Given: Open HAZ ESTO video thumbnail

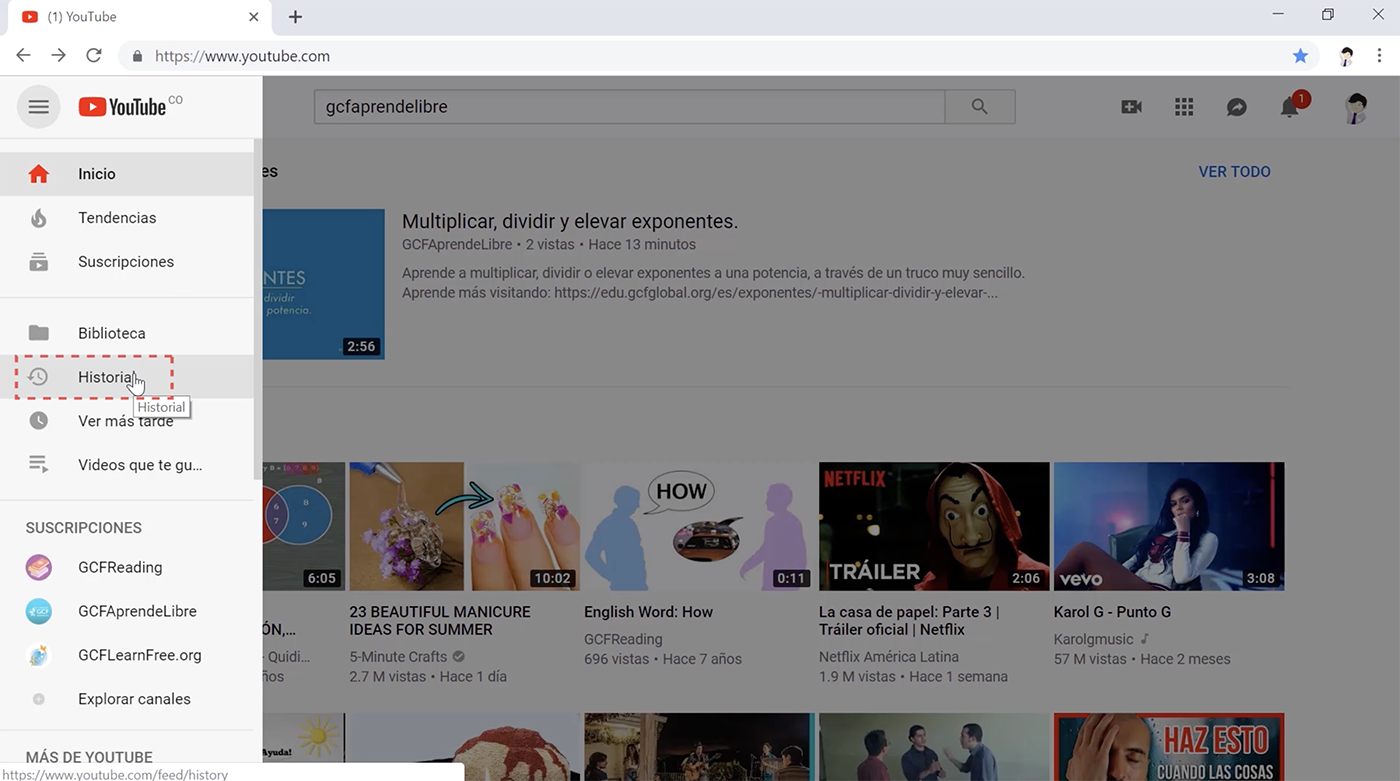Looking at the screenshot, I should pyautogui.click(x=1169, y=747).
